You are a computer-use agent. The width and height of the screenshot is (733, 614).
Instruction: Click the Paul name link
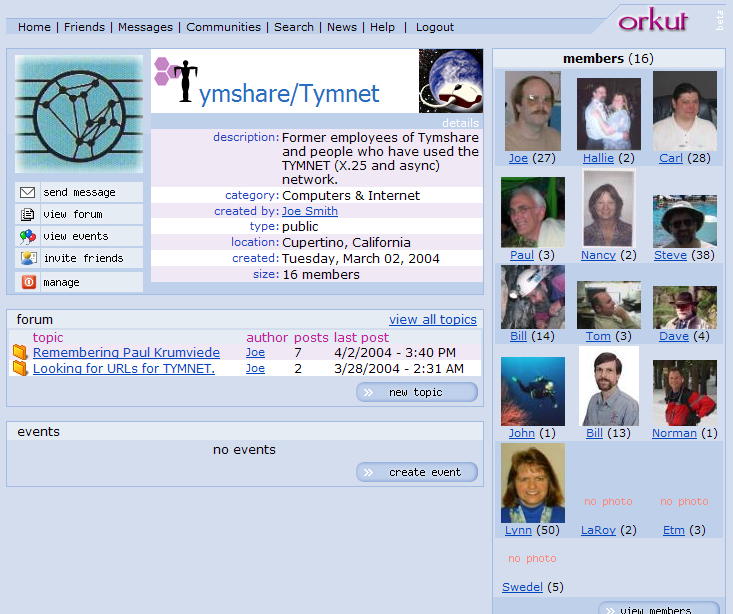pyautogui.click(x=522, y=255)
